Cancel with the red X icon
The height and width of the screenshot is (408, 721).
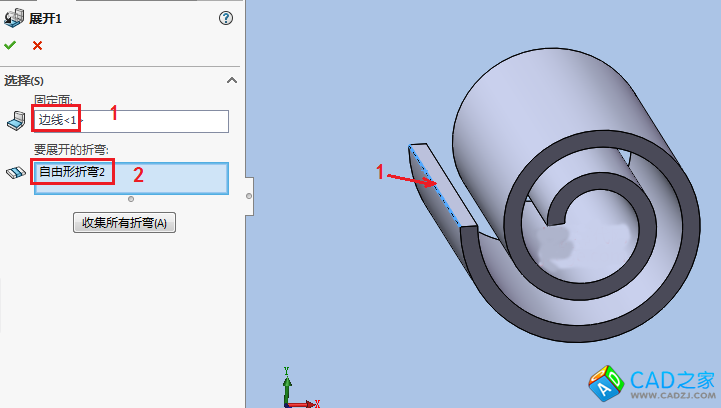point(37,45)
